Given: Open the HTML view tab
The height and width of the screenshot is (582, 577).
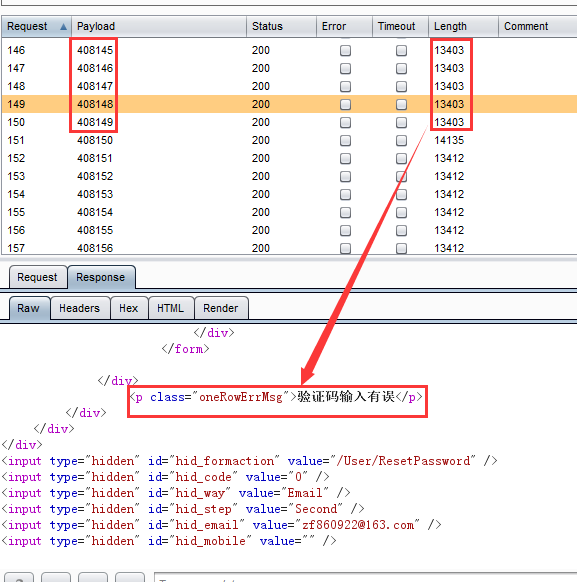Looking at the screenshot, I should pos(170,308).
